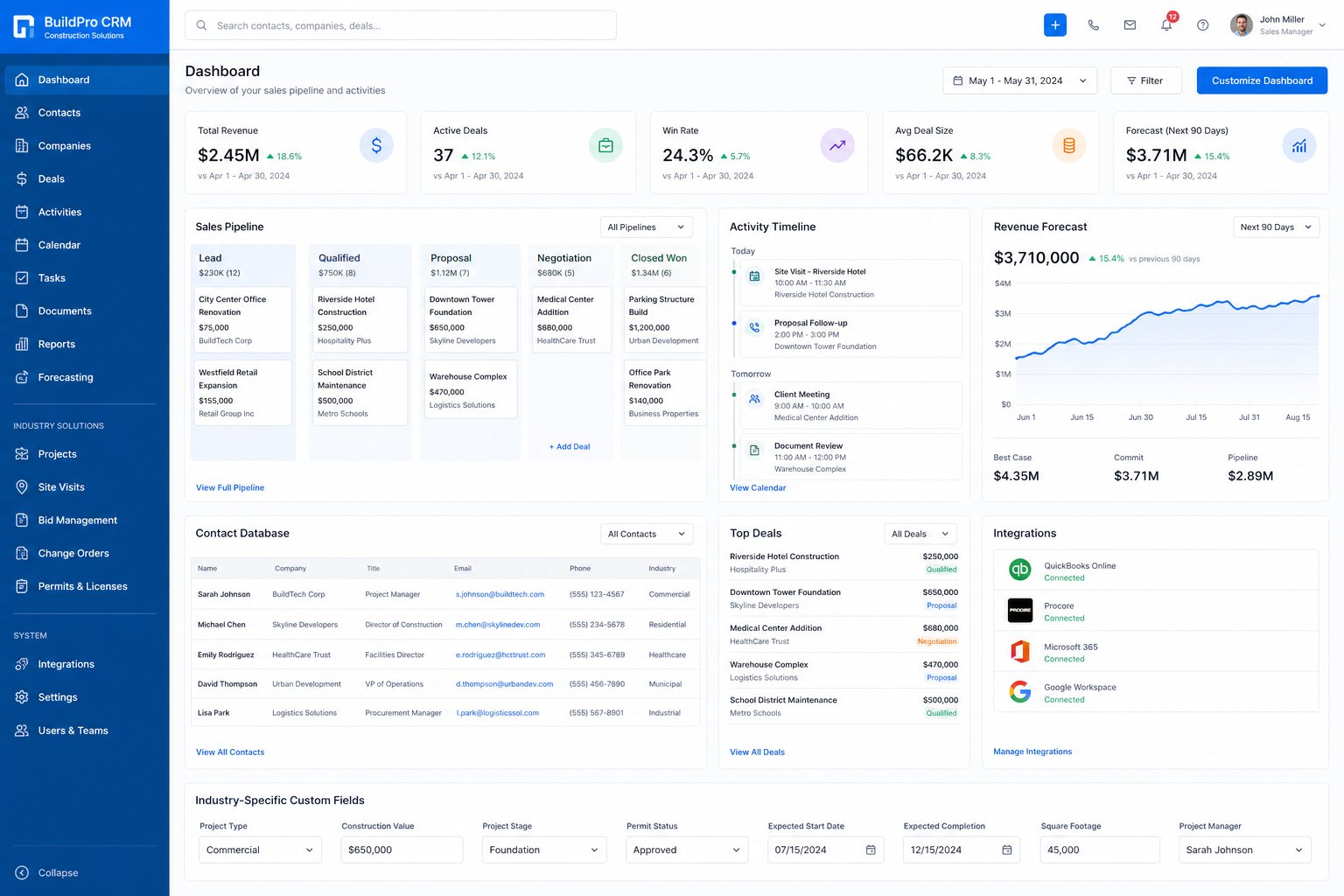1344x896 pixels.
Task: Click Manage Integrations link
Action: 1032,752
